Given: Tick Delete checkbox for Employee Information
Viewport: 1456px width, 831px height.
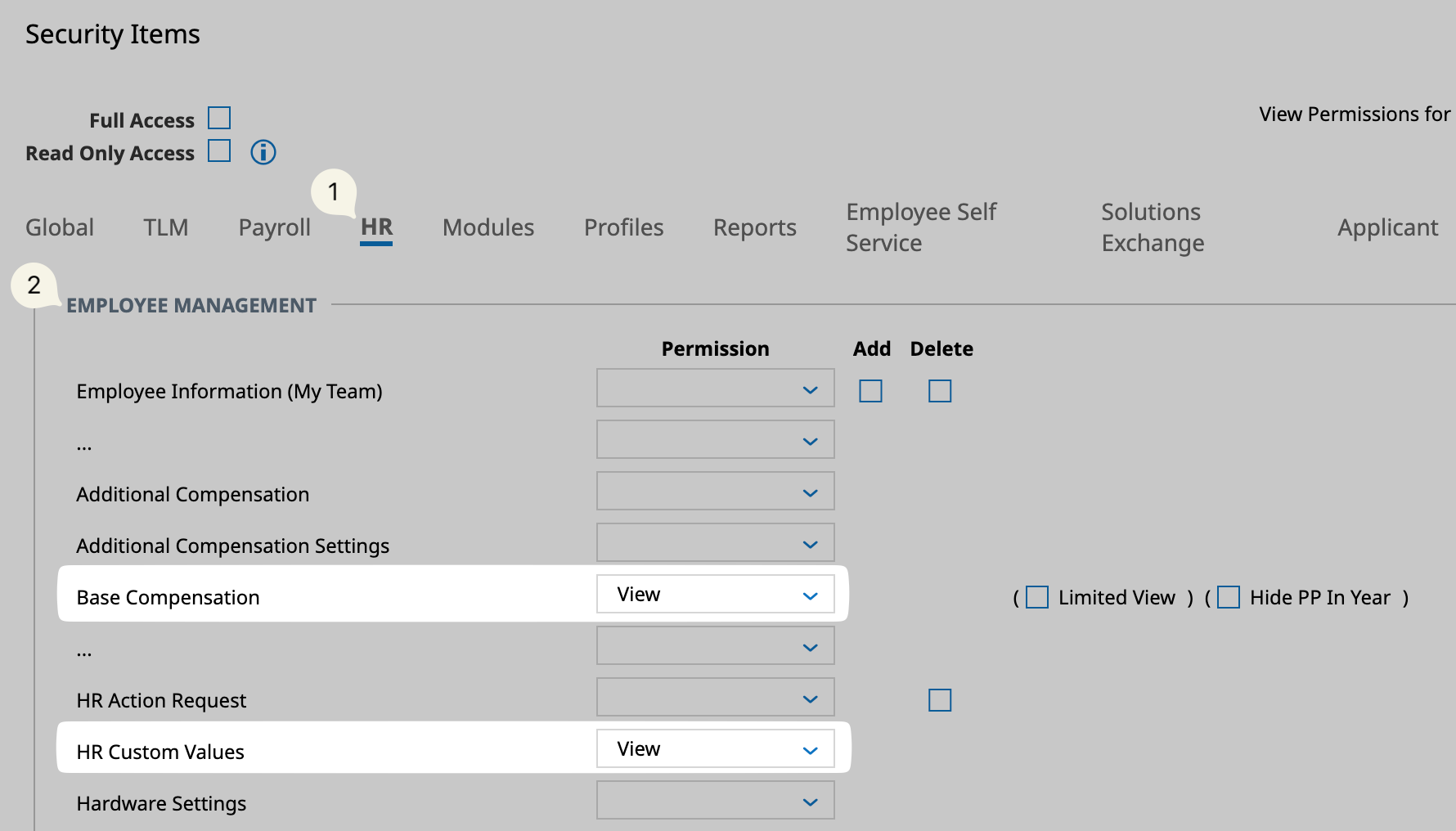Looking at the screenshot, I should [940, 391].
